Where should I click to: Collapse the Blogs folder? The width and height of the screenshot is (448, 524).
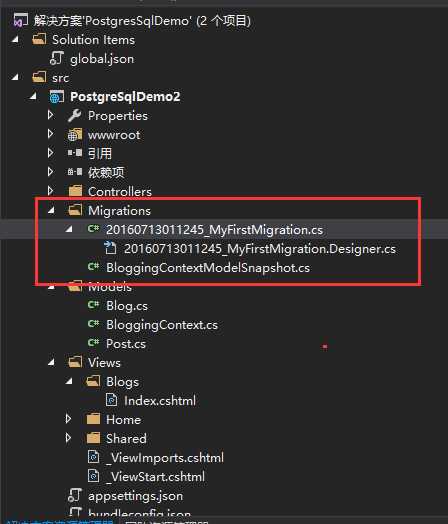tap(69, 381)
